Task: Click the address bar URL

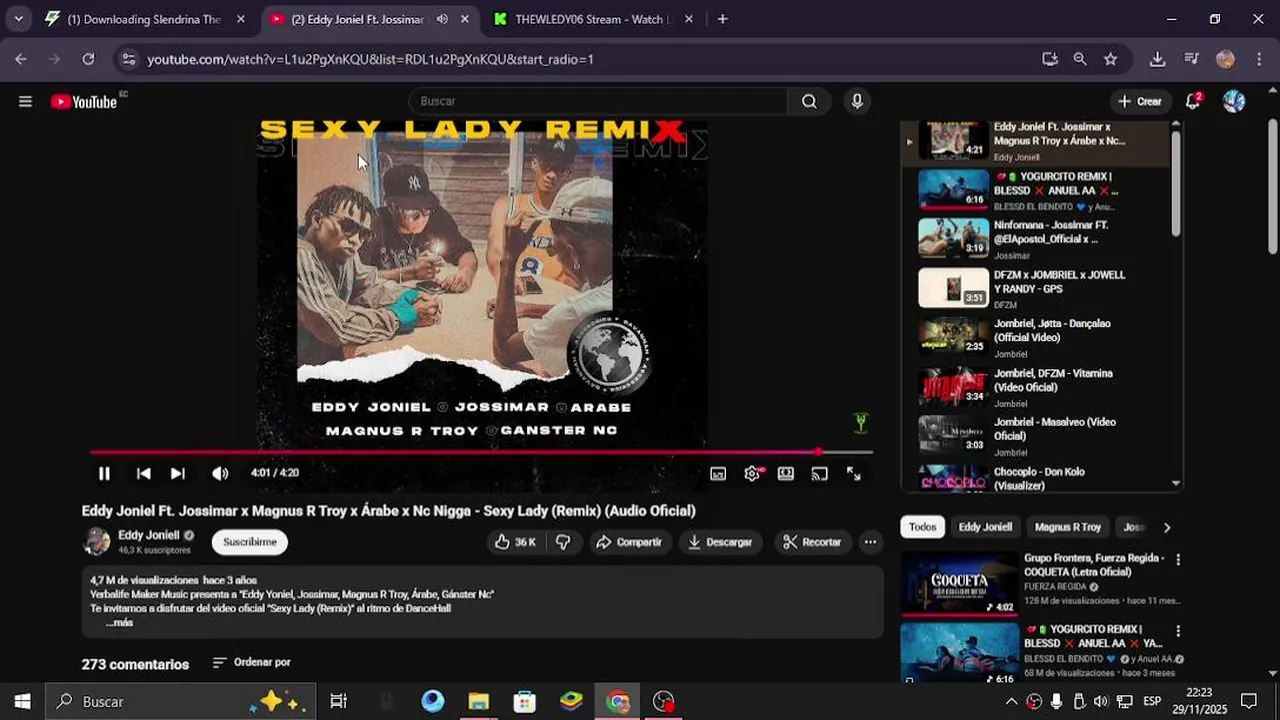Action: pyautogui.click(x=370, y=59)
